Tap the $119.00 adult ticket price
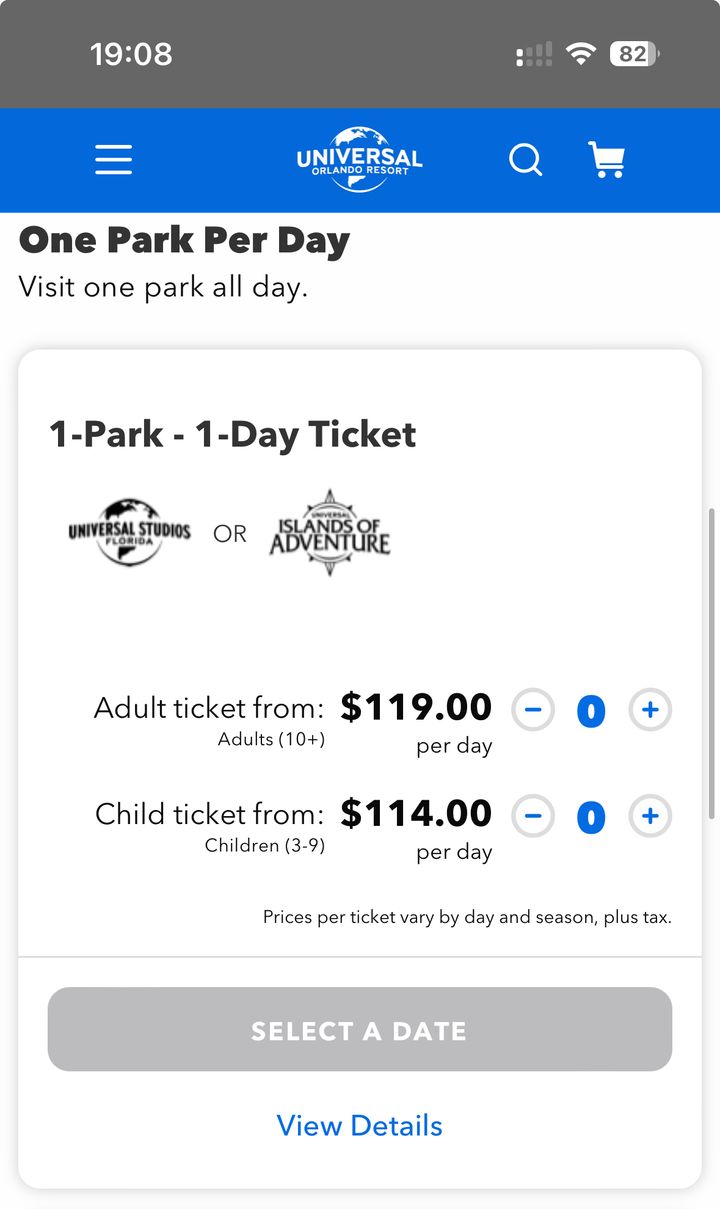 tap(416, 708)
